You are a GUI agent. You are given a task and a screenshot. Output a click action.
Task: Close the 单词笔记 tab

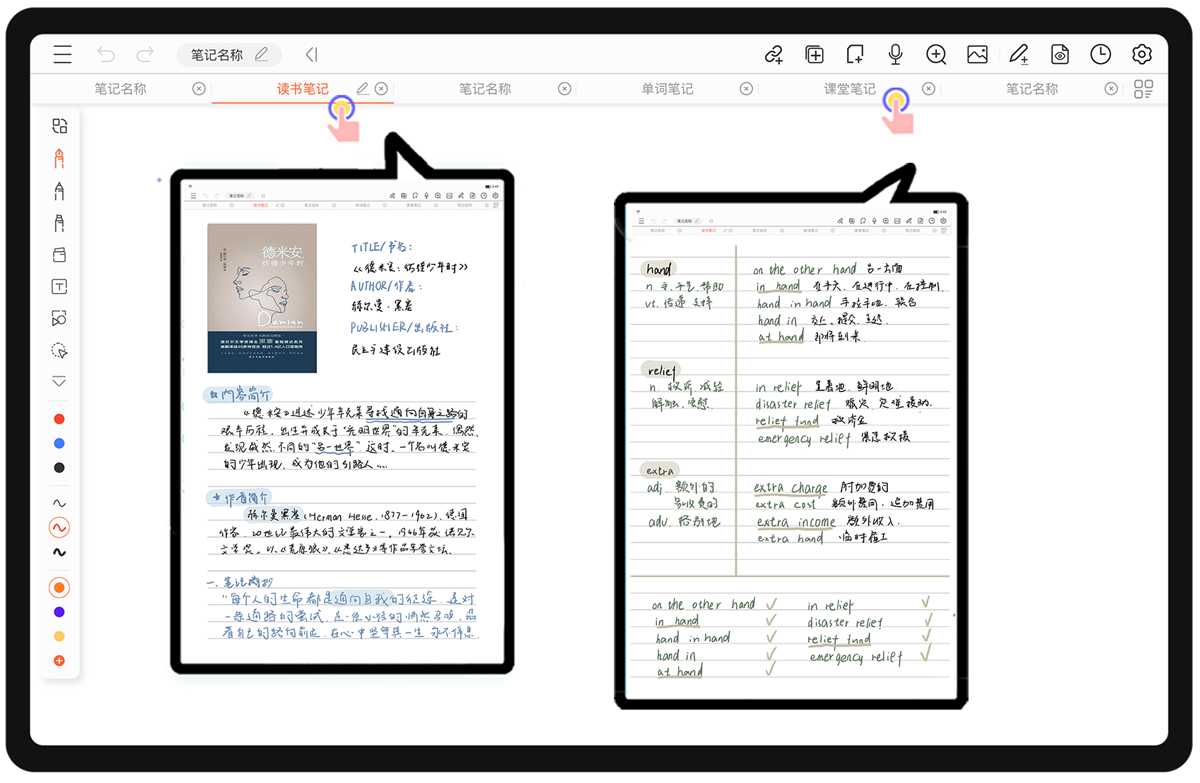click(x=746, y=89)
